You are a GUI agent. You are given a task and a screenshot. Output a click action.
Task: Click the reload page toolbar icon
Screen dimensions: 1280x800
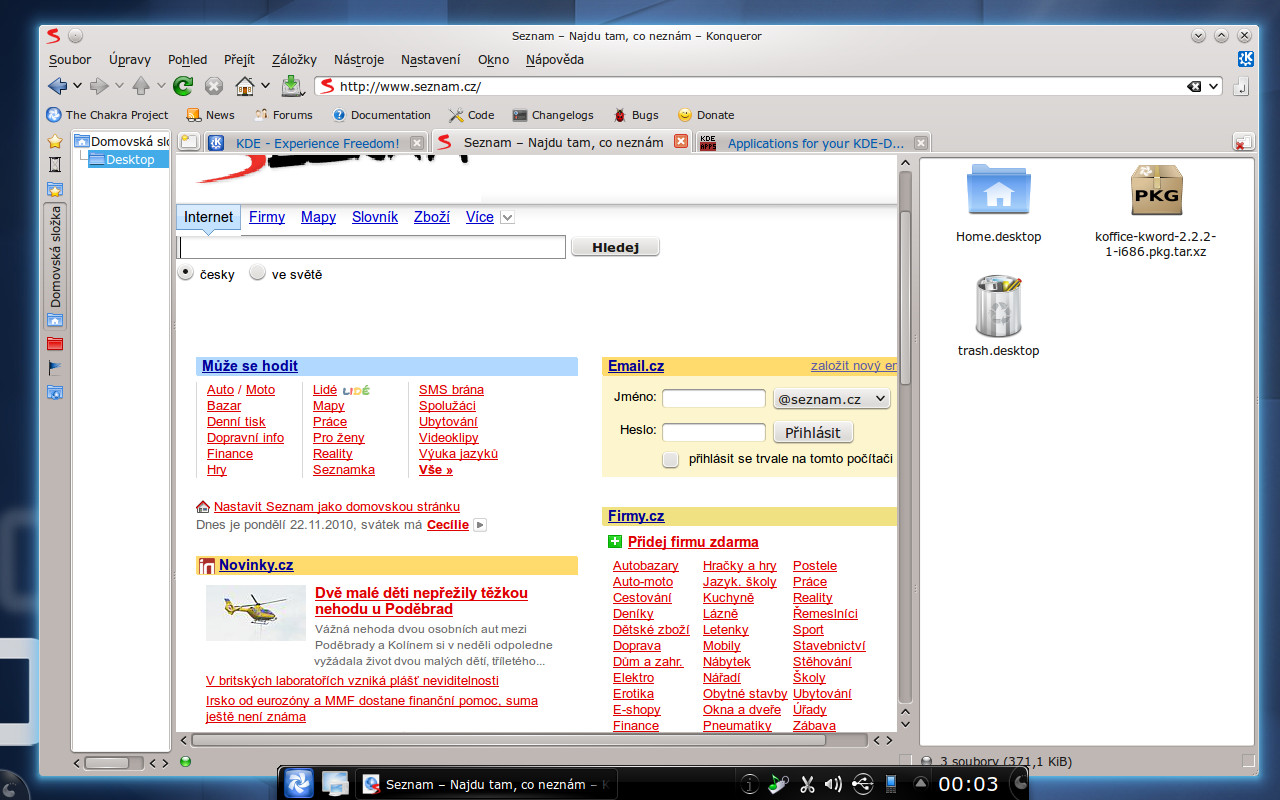tap(183, 86)
